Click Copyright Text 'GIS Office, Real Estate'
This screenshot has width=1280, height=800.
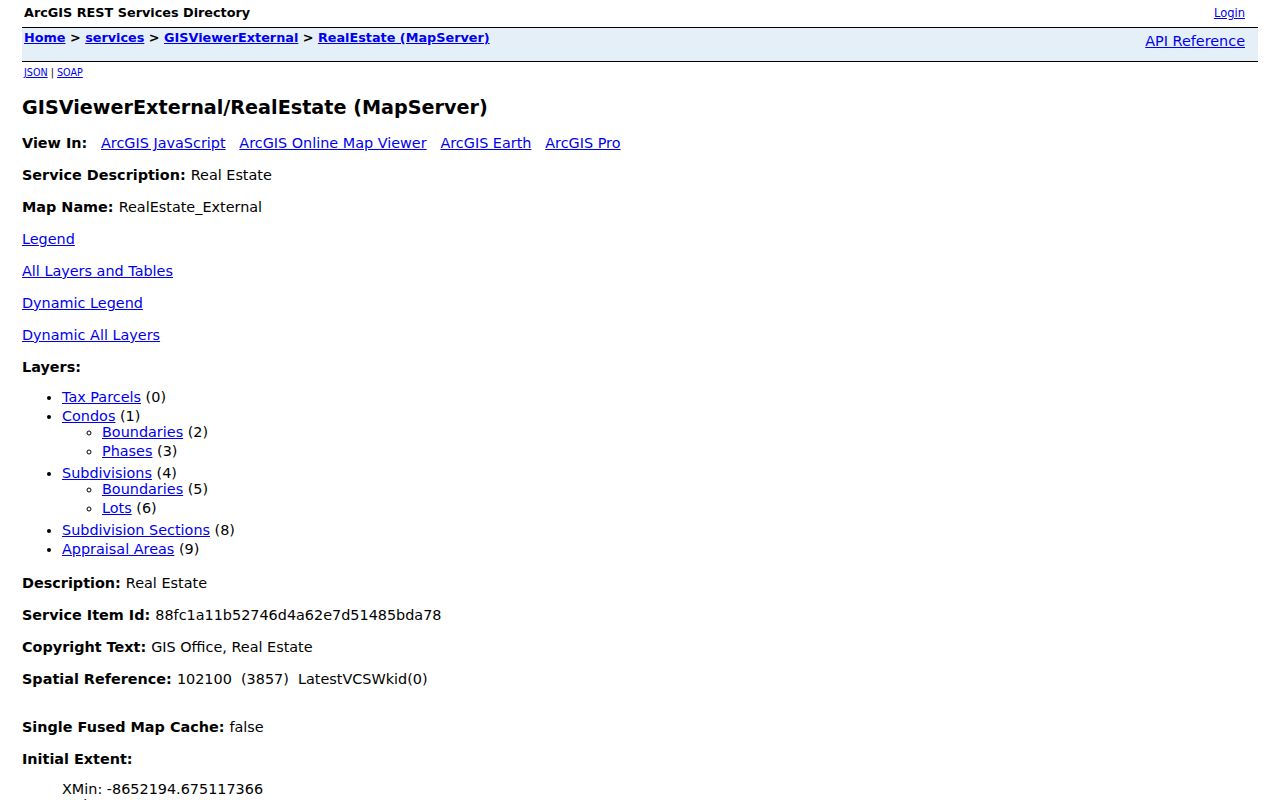(232, 647)
